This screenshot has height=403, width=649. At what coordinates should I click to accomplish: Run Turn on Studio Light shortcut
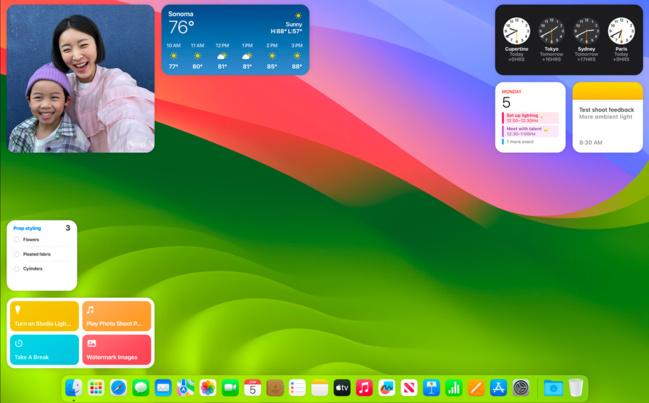(44, 316)
